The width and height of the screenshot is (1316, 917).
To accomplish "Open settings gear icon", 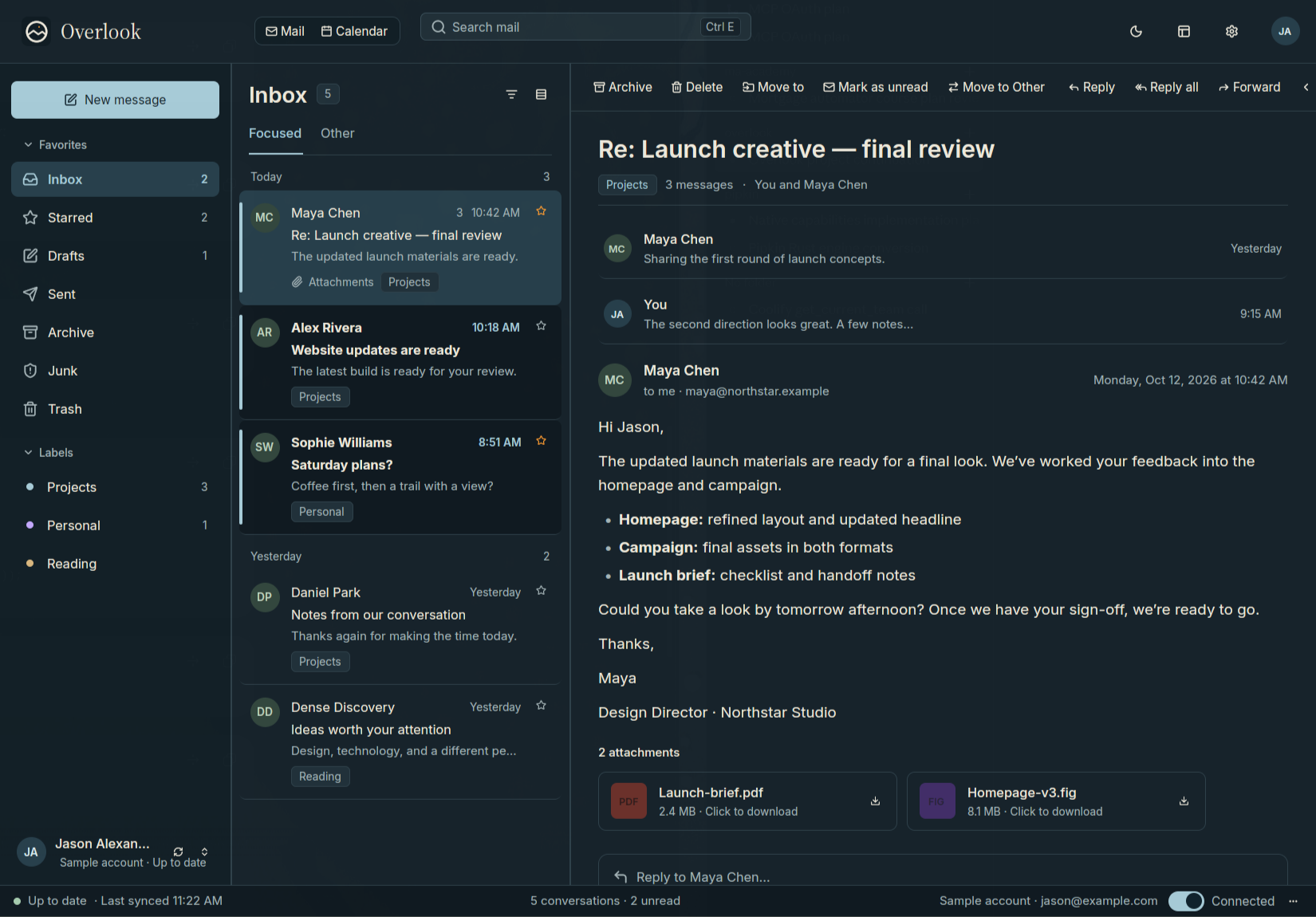I will [x=1231, y=31].
